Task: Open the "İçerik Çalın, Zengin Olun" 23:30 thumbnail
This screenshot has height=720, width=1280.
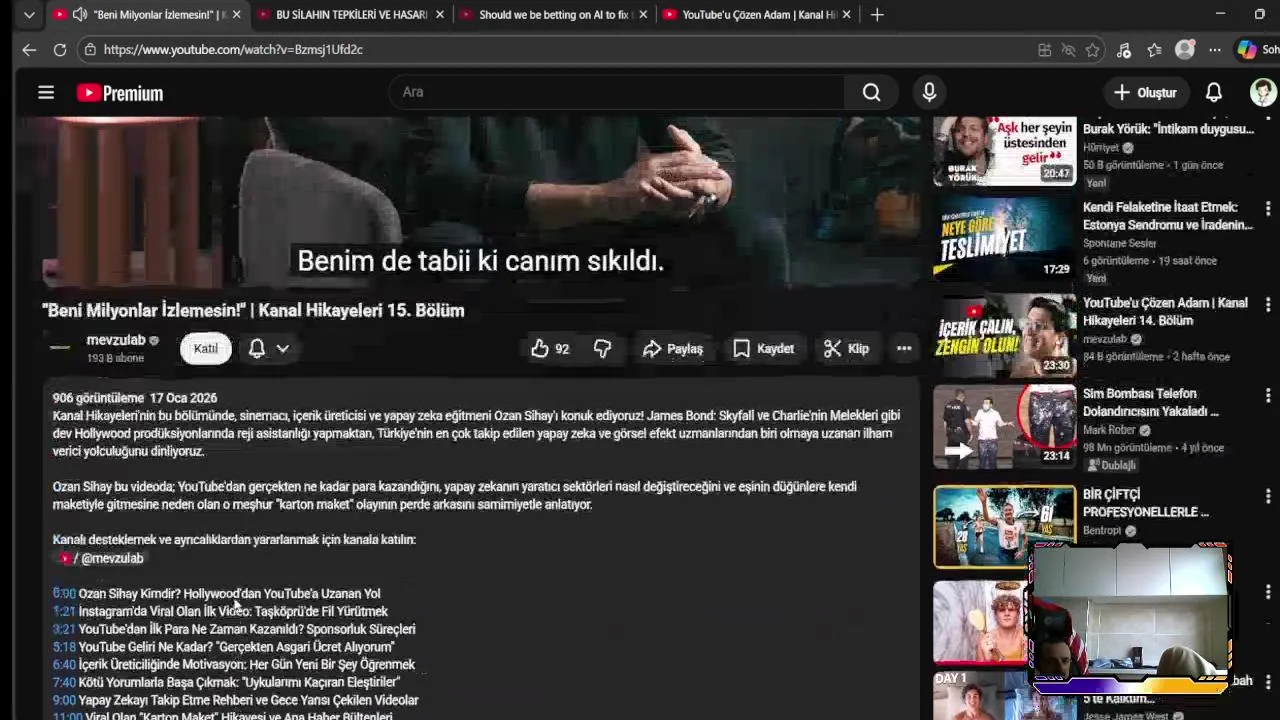Action: pos(1005,334)
